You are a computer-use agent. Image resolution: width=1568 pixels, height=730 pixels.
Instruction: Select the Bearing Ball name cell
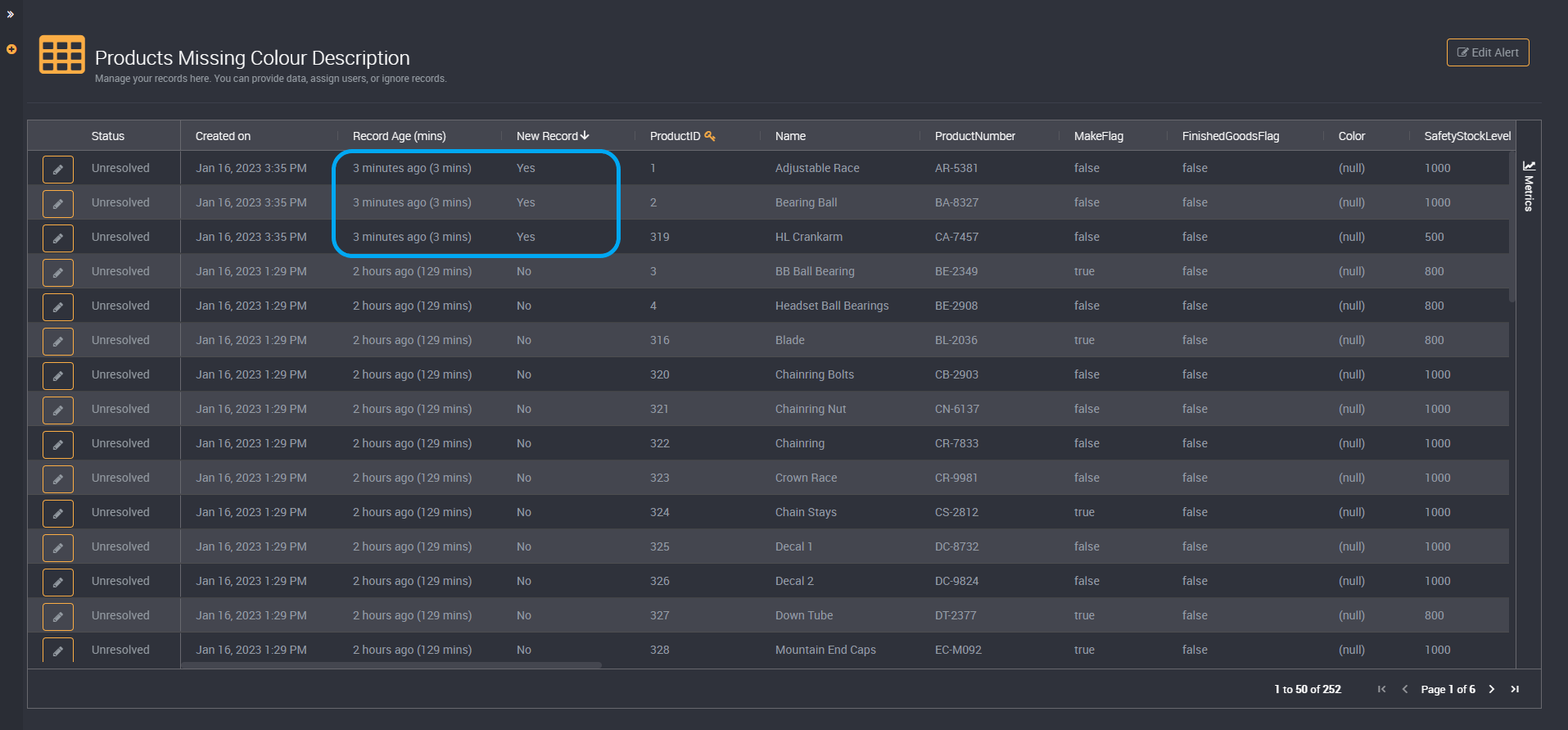click(x=806, y=202)
